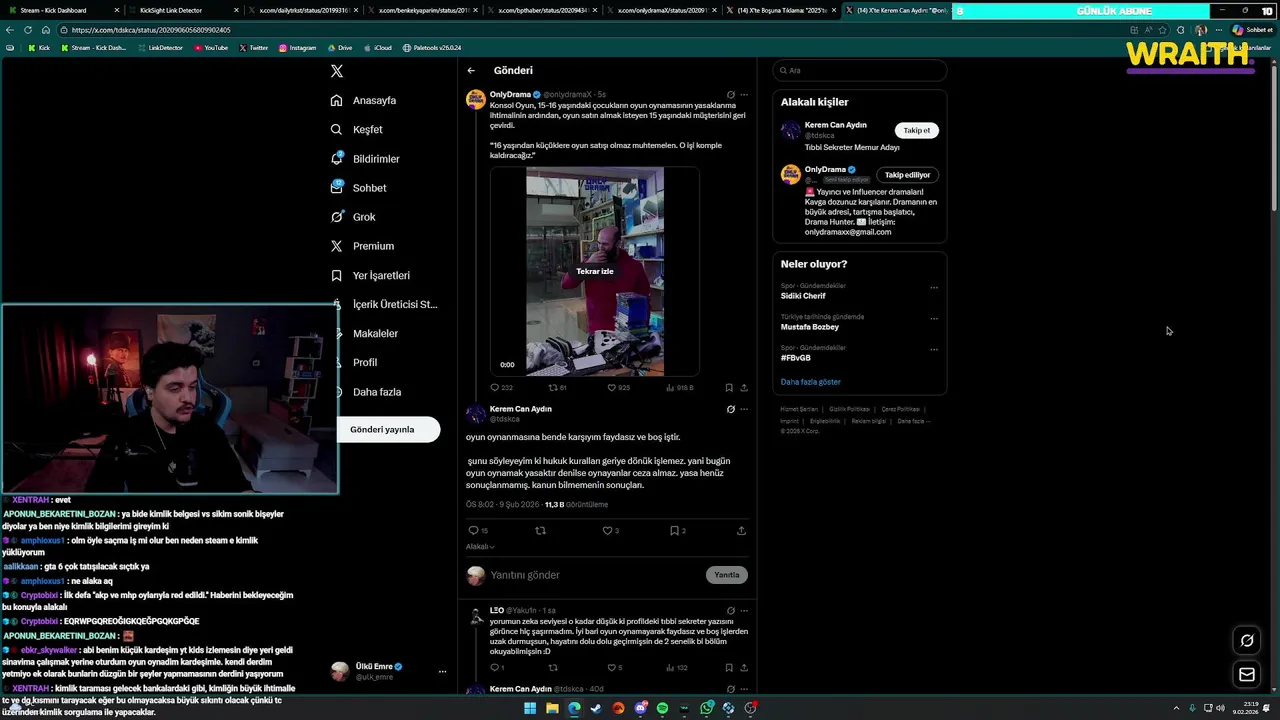Open the Instagram bookmark in the bookmarks bar
The height and width of the screenshot is (720, 1280).
(297, 48)
